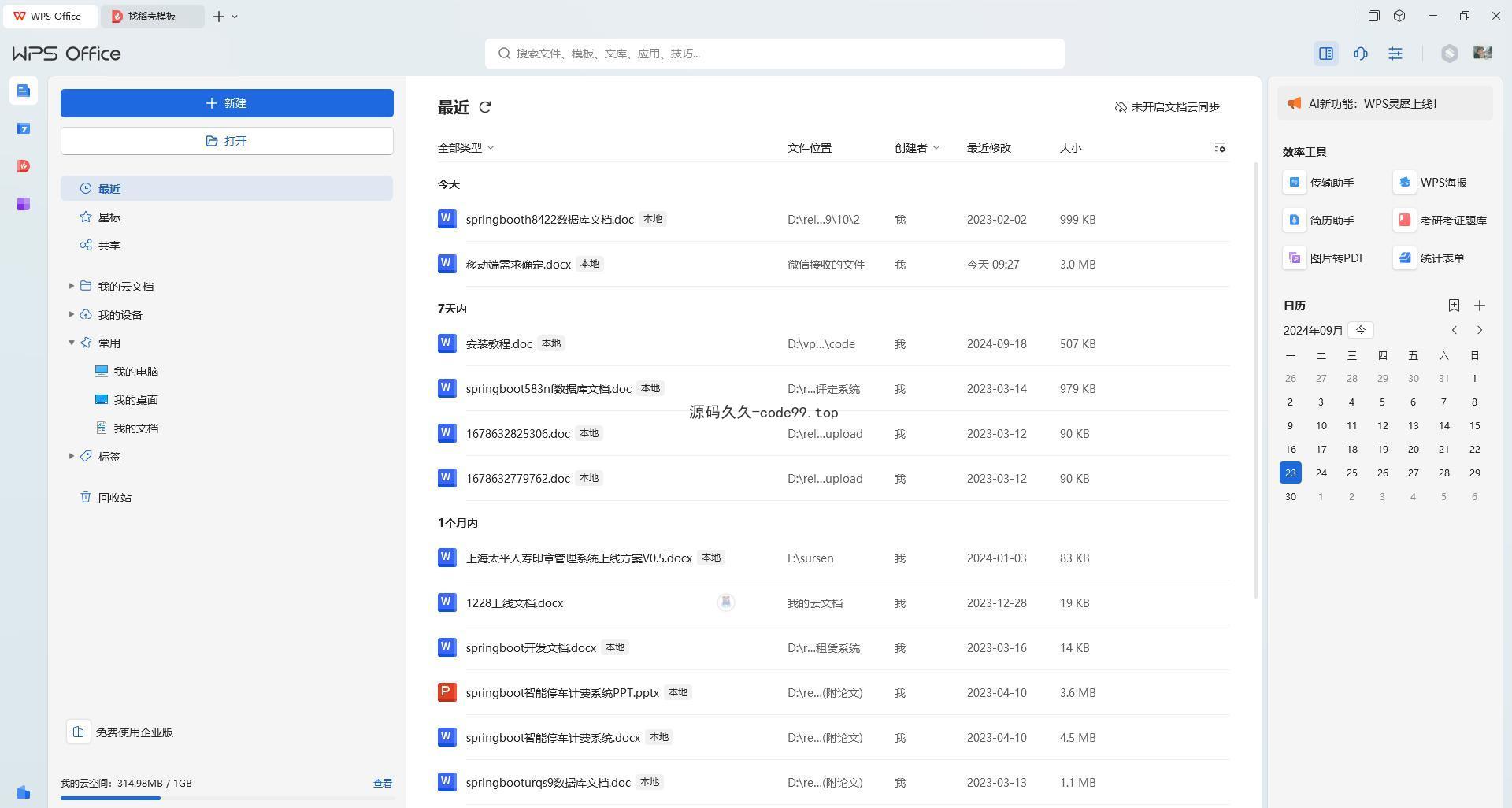Select calendar date 23

coord(1291,473)
